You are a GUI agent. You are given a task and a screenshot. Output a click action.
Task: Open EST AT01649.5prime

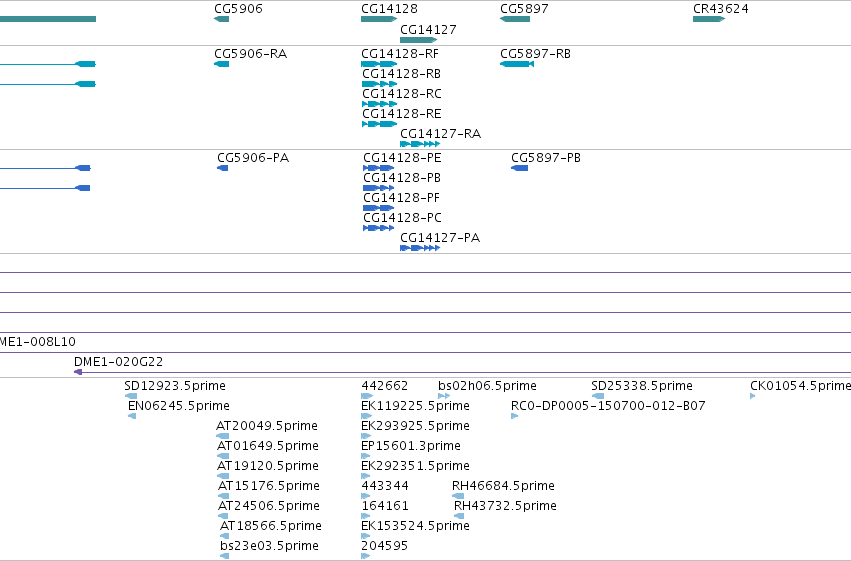click(268, 446)
